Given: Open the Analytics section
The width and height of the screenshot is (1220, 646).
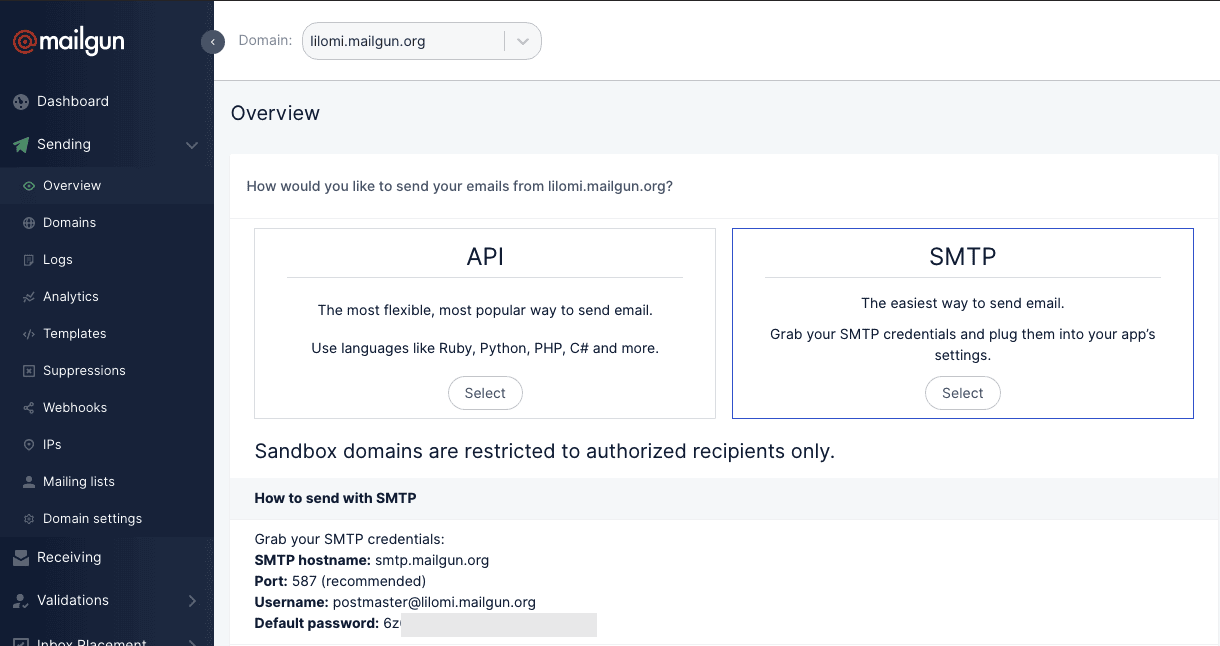Looking at the screenshot, I should click(71, 296).
